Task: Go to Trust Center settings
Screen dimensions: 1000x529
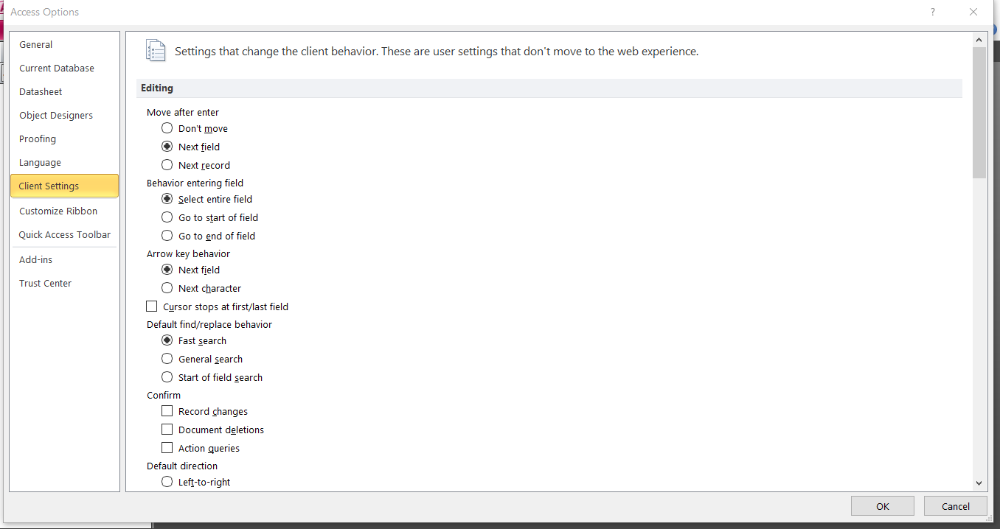Action: [45, 283]
